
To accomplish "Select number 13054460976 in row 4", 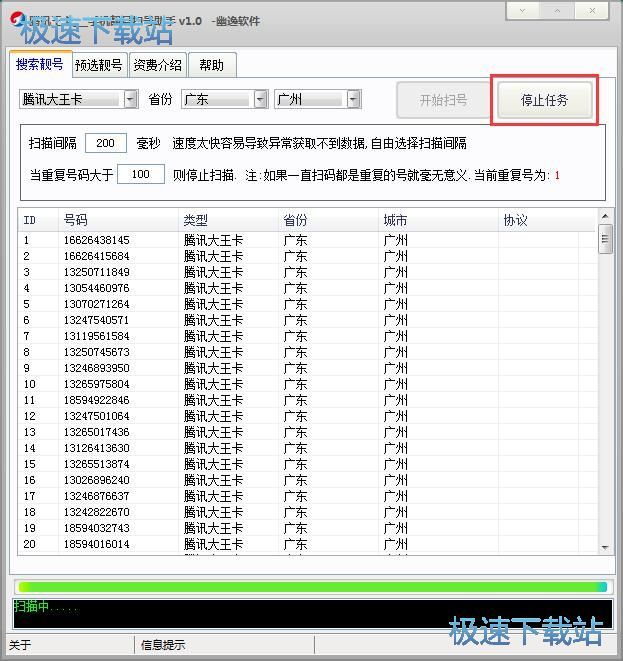I will [97, 288].
